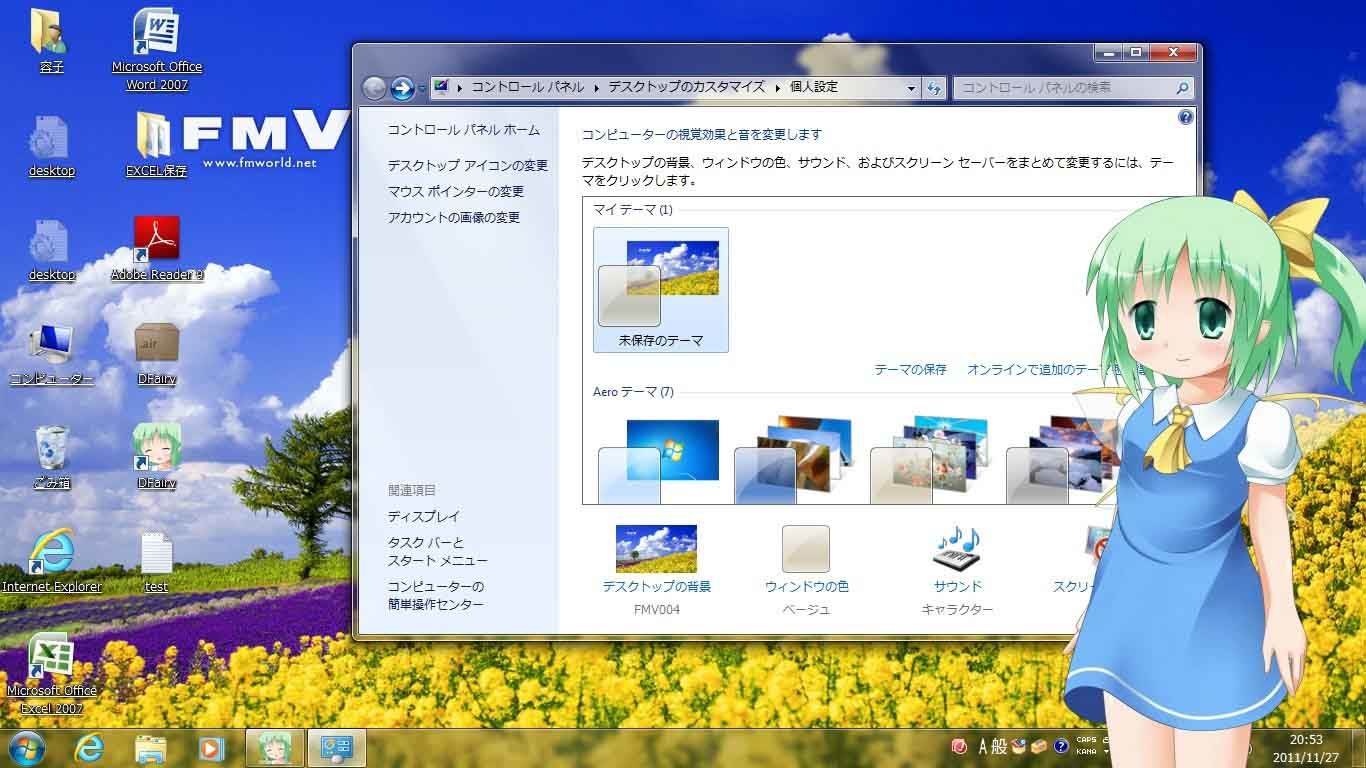Click the Windows Start button
The height and width of the screenshot is (768, 1366).
[26, 748]
